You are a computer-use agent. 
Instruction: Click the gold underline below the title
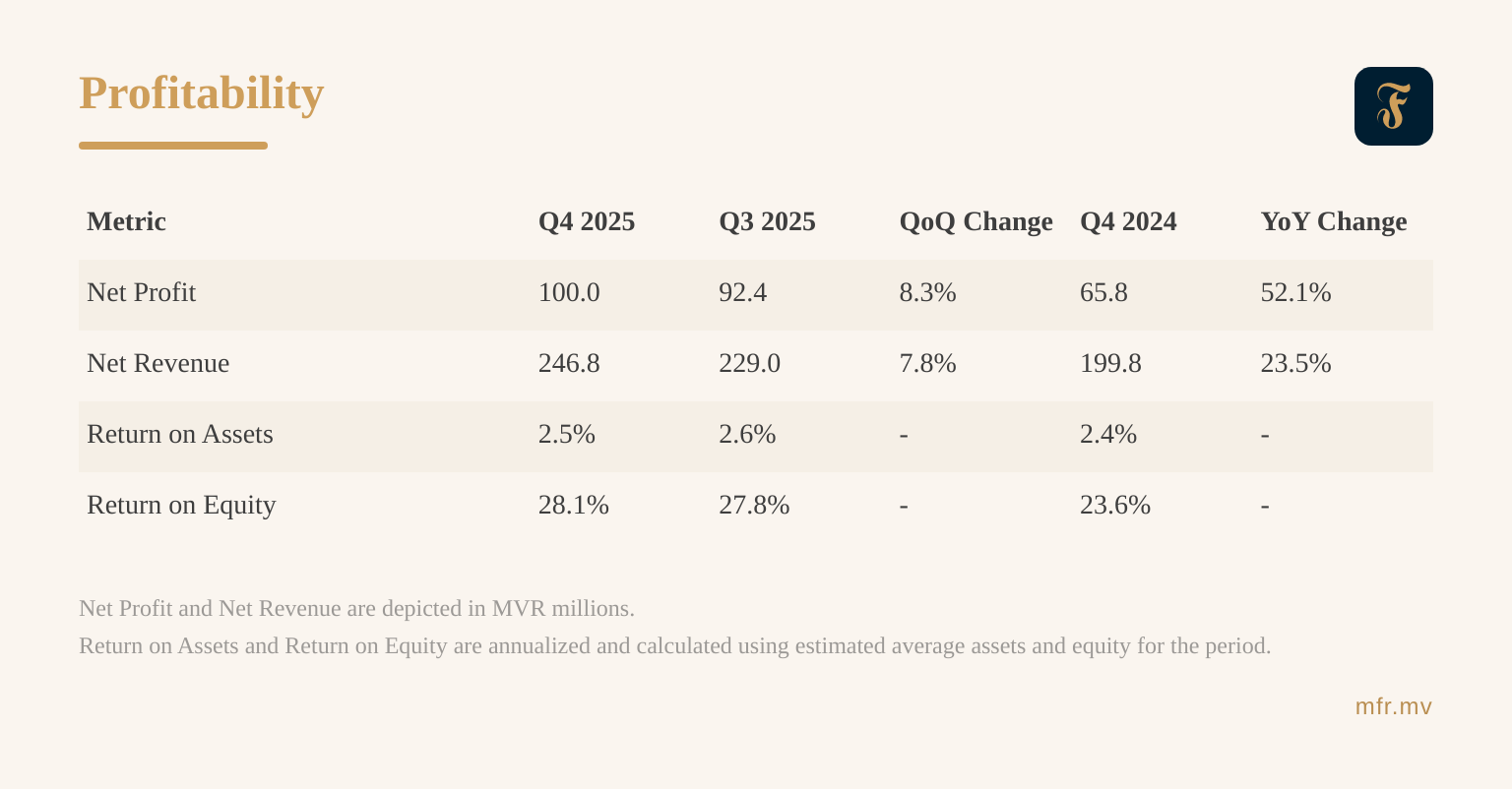(x=173, y=146)
